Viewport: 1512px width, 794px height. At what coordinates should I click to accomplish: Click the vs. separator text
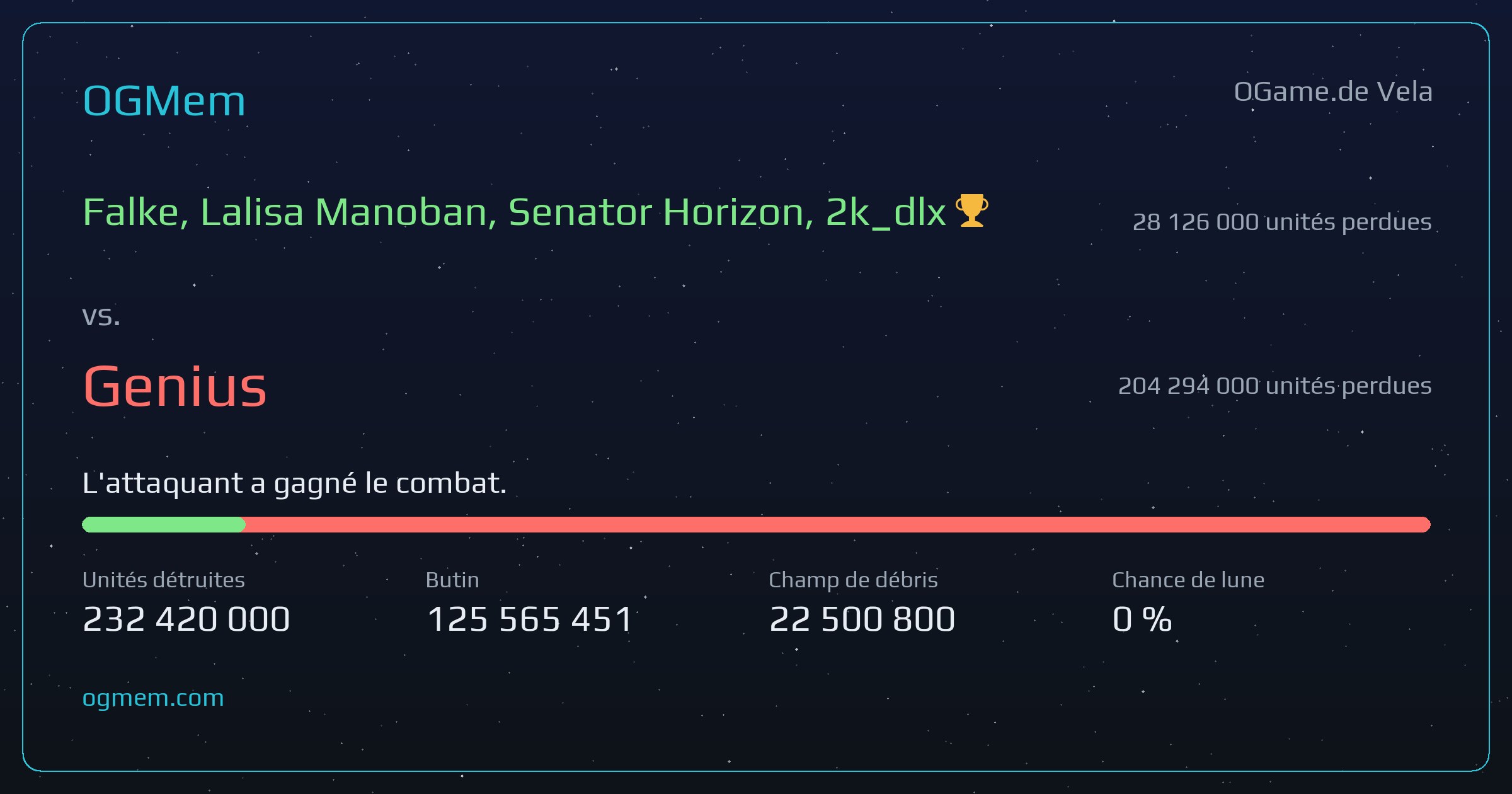point(101,316)
